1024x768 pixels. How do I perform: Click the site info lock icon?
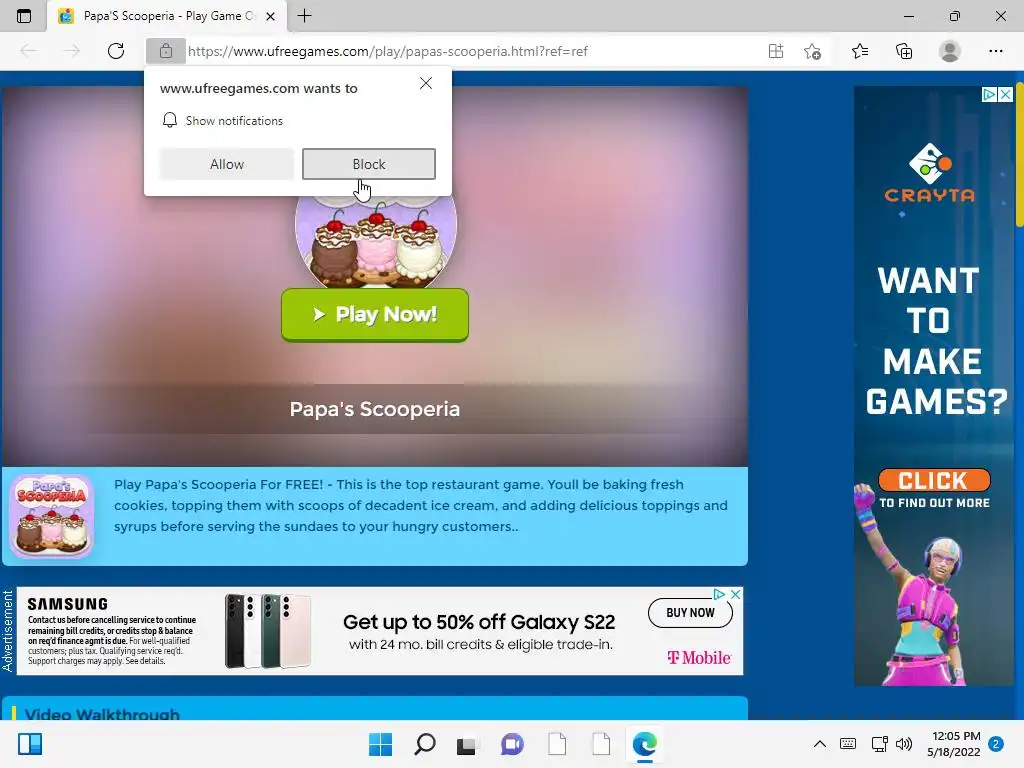166,51
